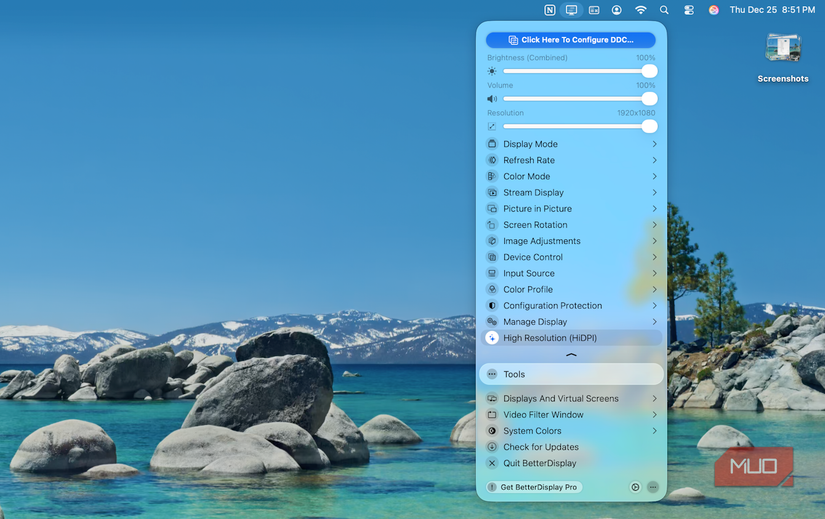The image size is (825, 519).
Task: Click the Picture in Picture row icon
Action: pyautogui.click(x=492, y=208)
